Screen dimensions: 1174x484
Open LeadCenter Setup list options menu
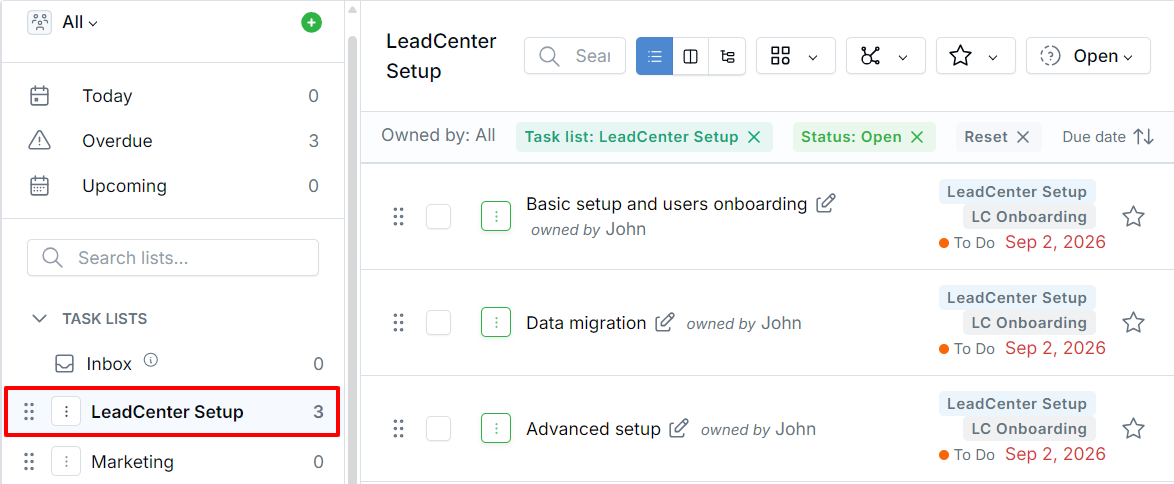click(67, 411)
